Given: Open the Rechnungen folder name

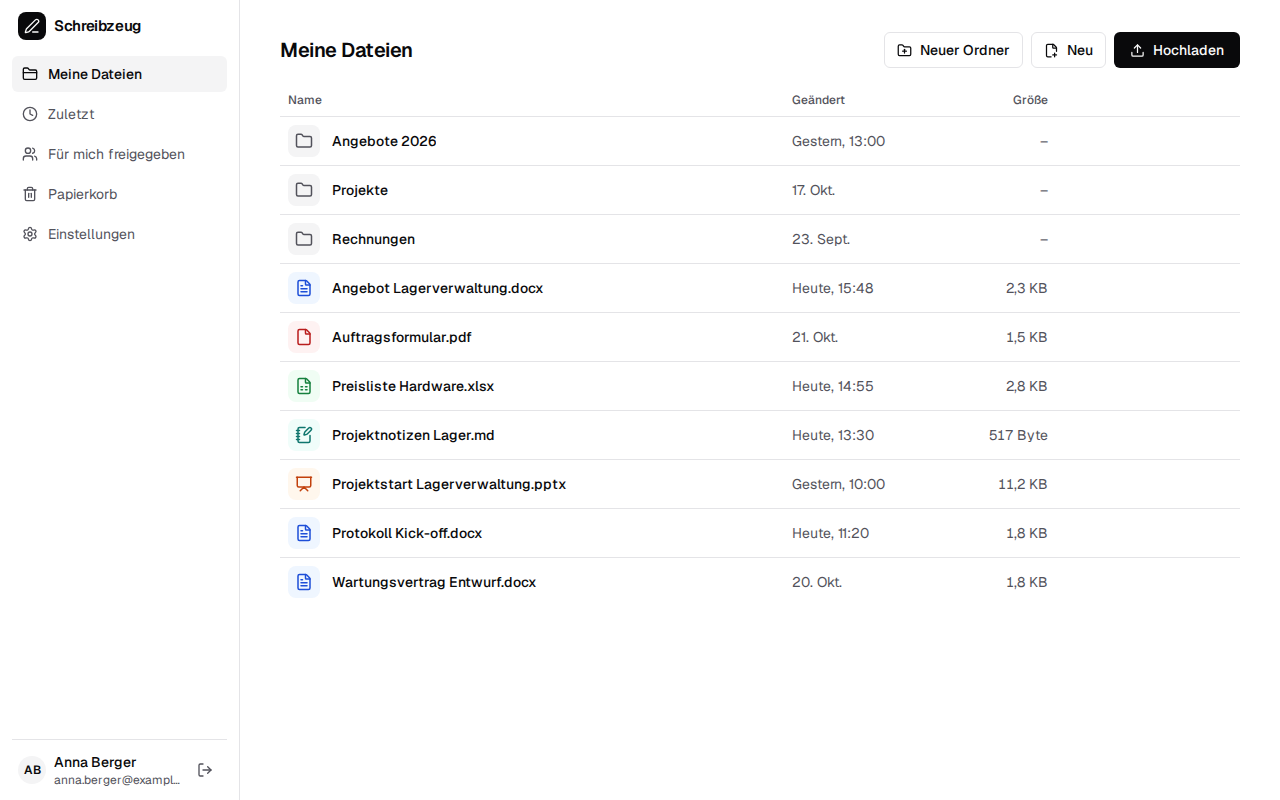Looking at the screenshot, I should pos(373,239).
